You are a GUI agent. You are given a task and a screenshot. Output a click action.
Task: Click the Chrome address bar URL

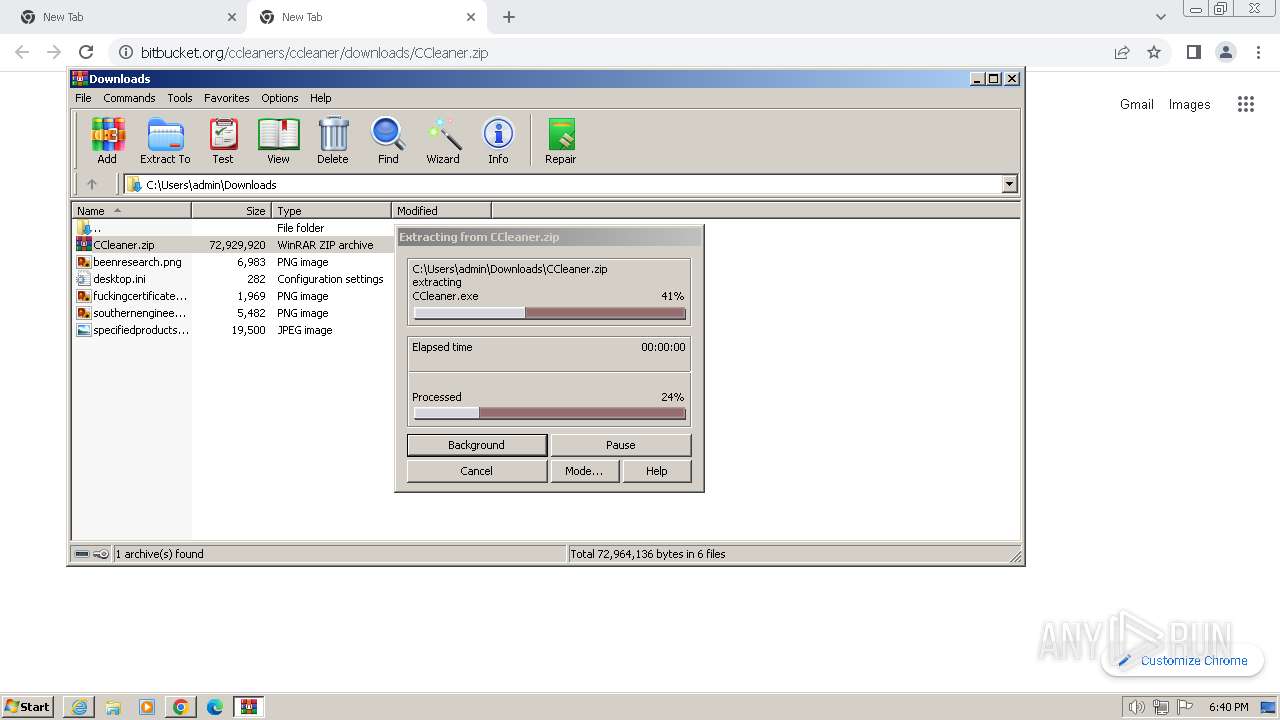pos(314,52)
